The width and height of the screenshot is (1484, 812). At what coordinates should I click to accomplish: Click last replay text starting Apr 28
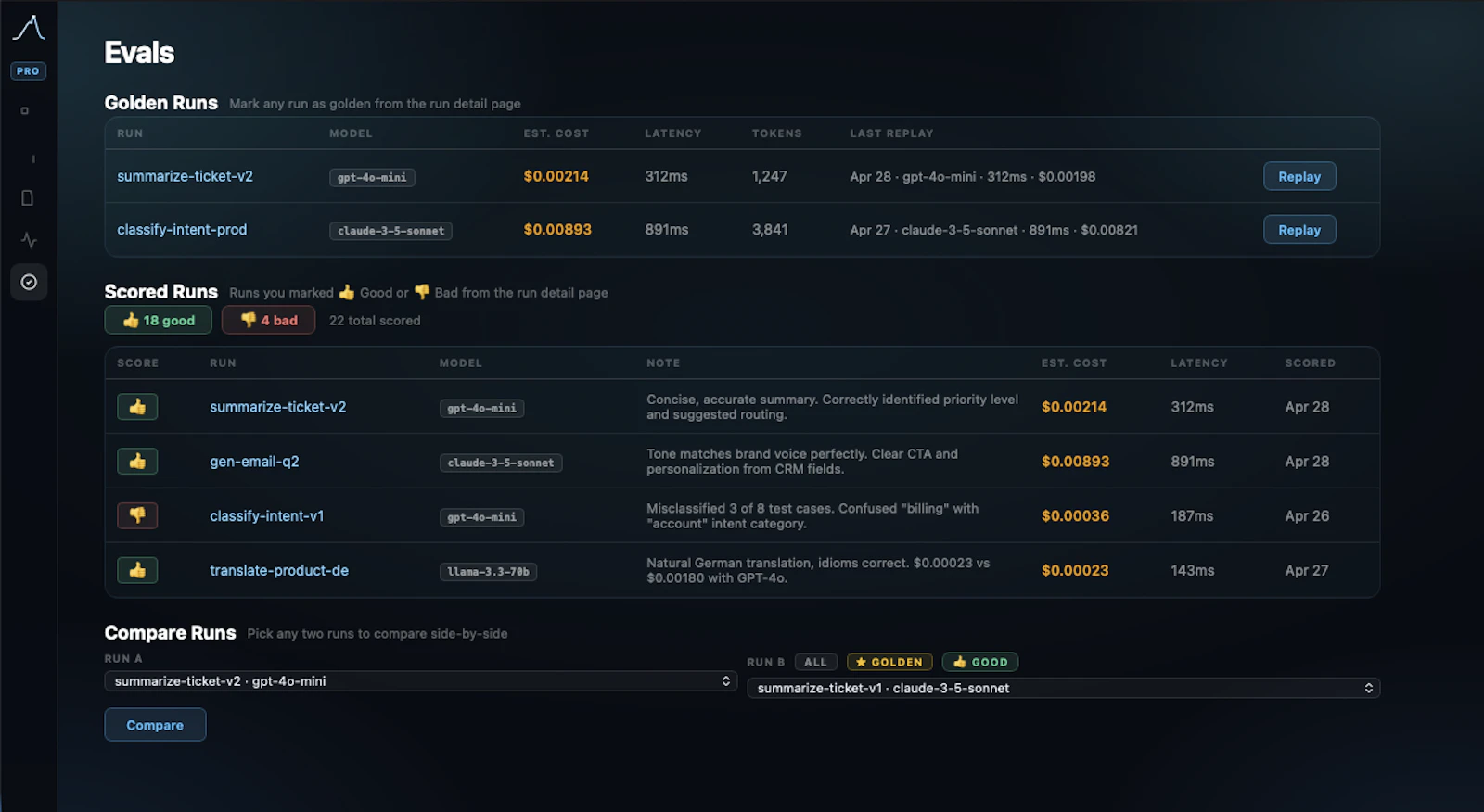[x=972, y=176]
